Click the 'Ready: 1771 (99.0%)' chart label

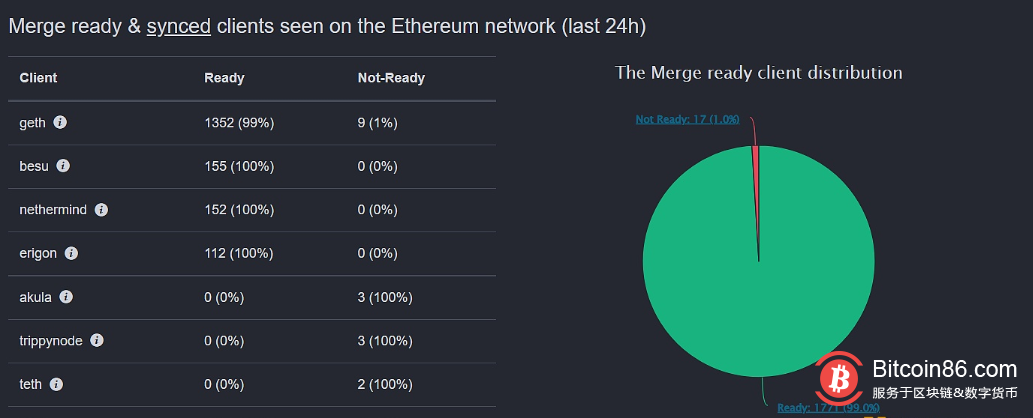pyautogui.click(x=828, y=407)
